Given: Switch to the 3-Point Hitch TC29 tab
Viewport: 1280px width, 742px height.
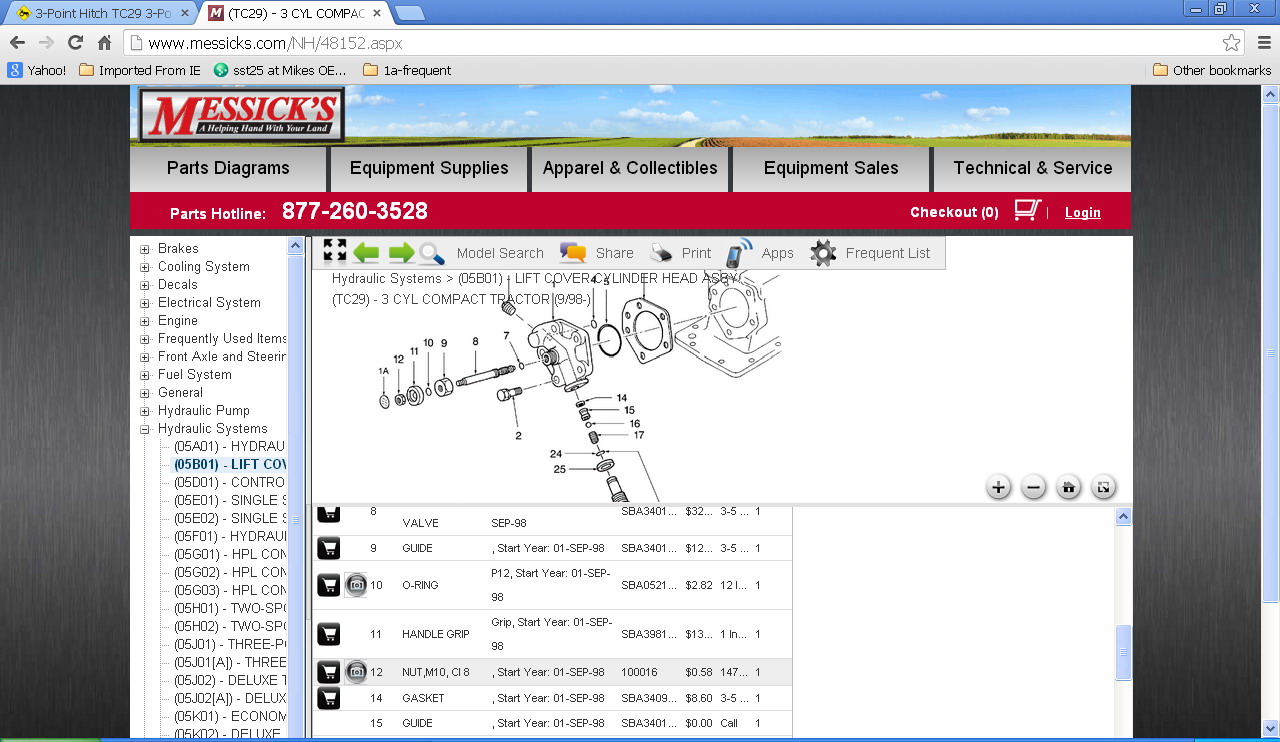Looking at the screenshot, I should tap(101, 13).
